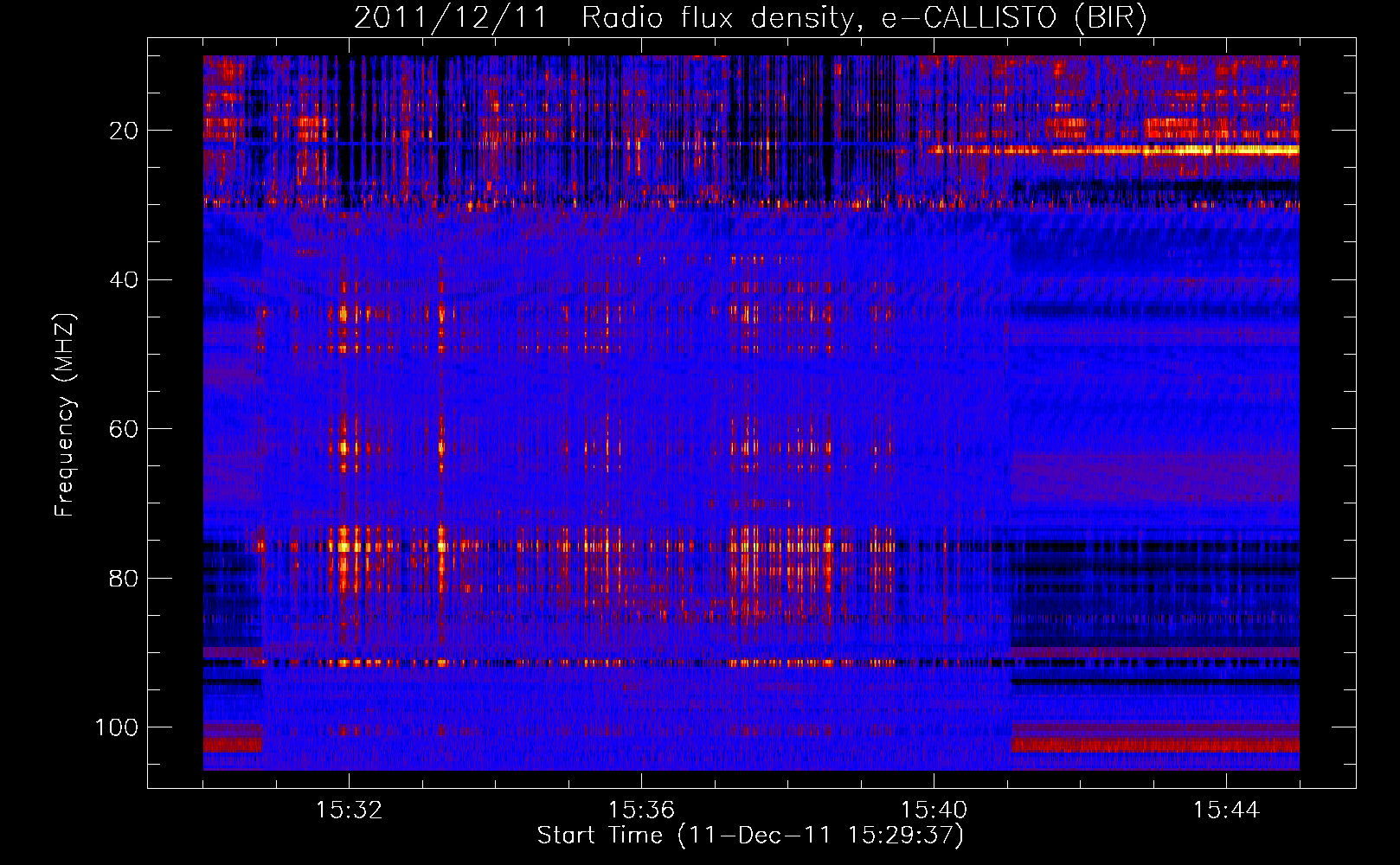This screenshot has width=1400, height=865.
Task: Click the 20 MHz frequency tick label
Action: pos(125,131)
